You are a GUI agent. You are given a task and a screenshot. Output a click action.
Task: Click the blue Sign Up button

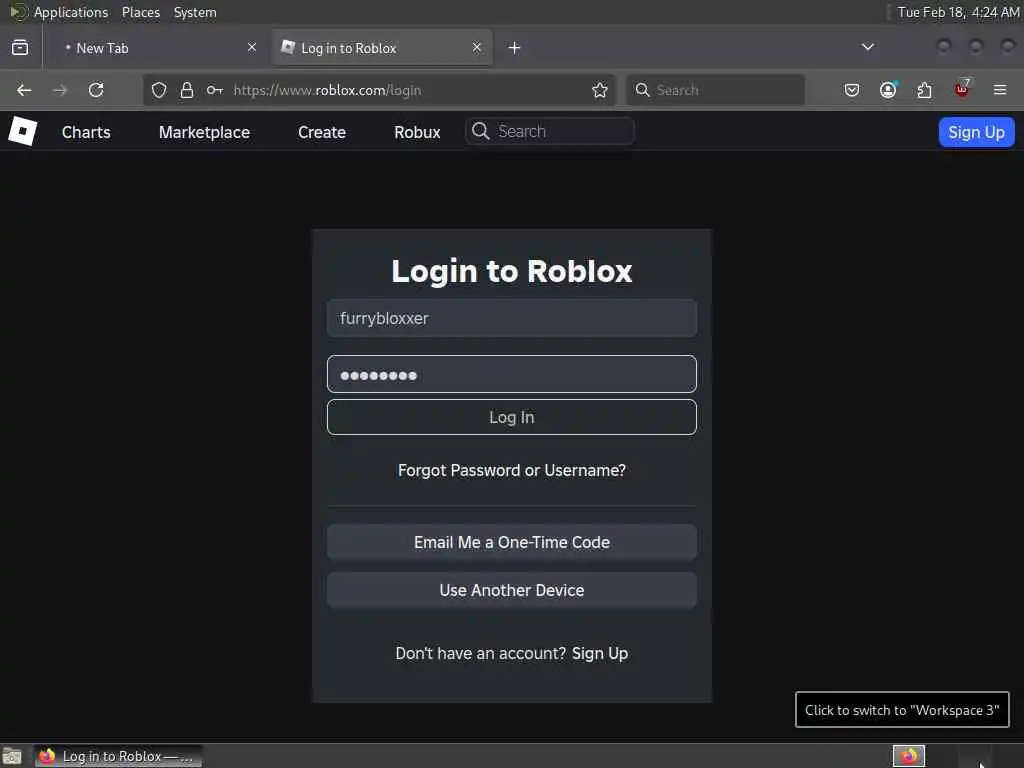976,132
